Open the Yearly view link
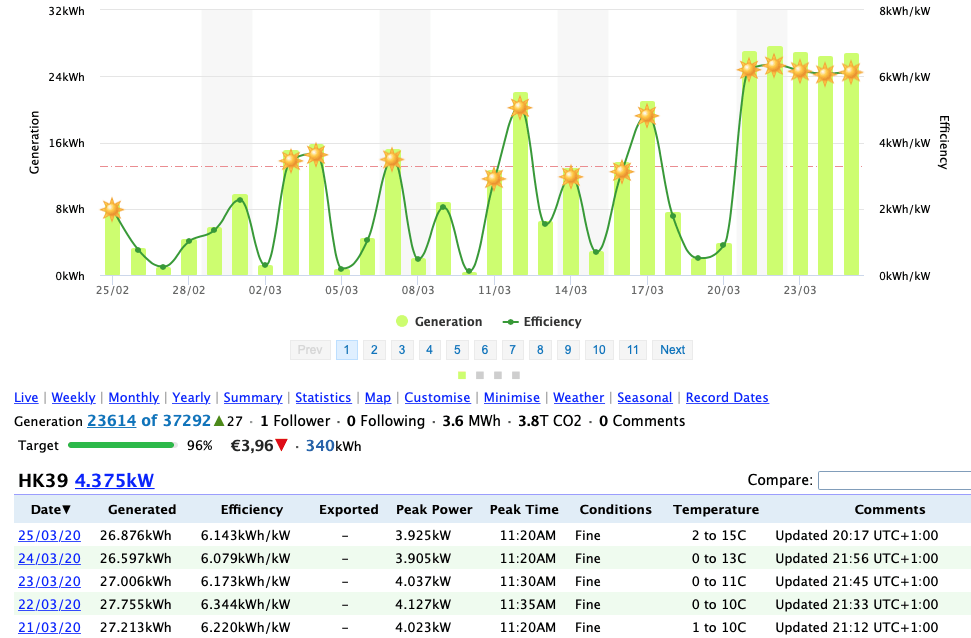971x638 pixels. tap(191, 398)
